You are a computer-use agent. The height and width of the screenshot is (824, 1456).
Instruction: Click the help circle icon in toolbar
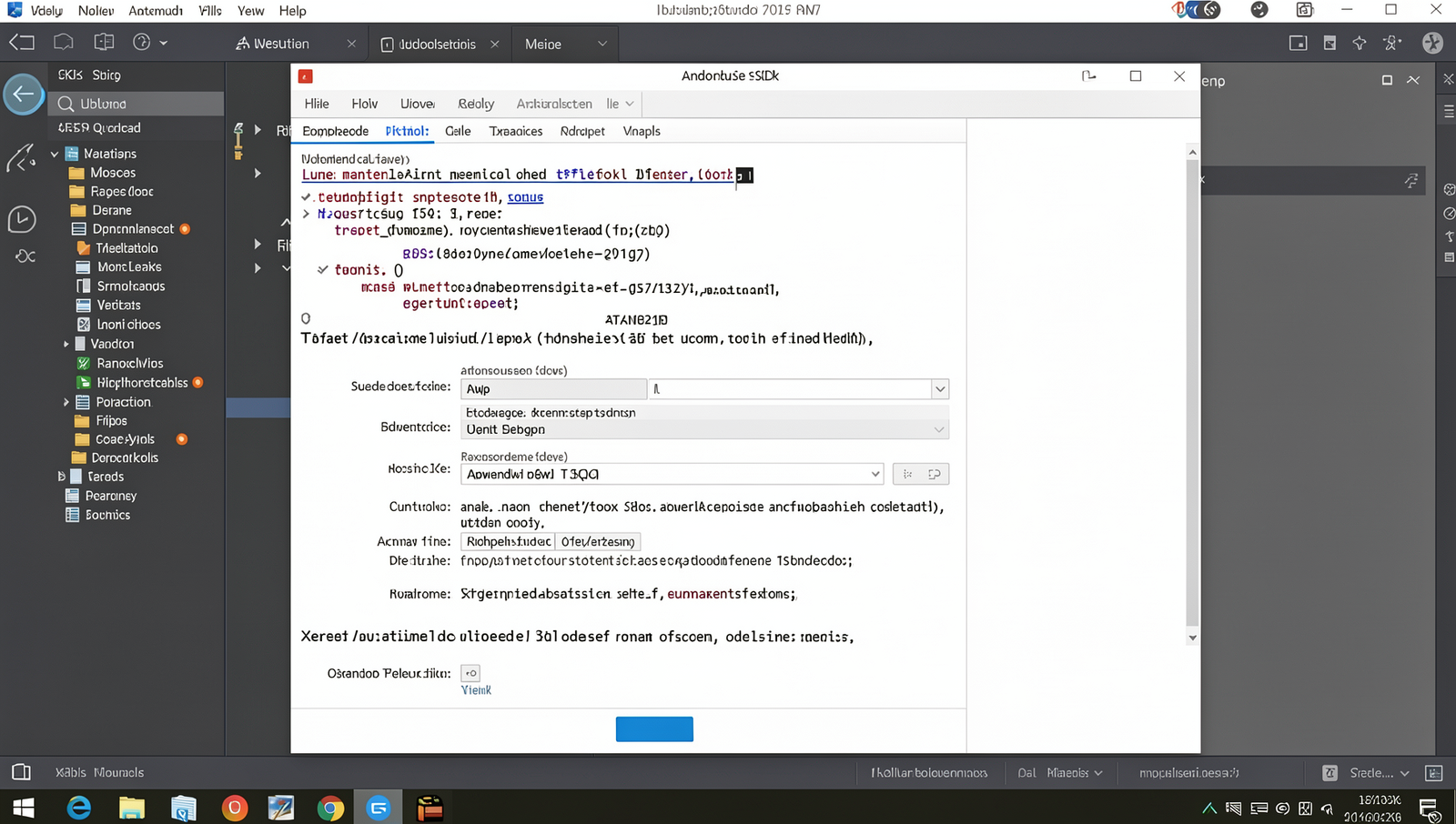pos(141,42)
